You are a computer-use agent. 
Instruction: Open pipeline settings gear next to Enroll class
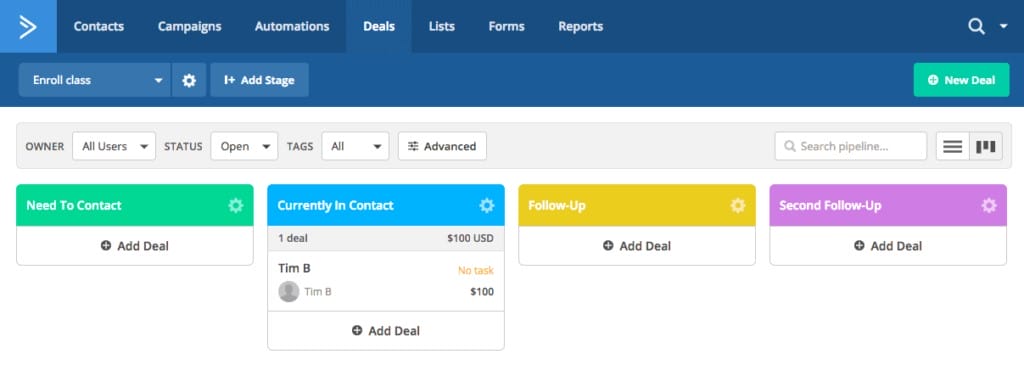pos(189,80)
